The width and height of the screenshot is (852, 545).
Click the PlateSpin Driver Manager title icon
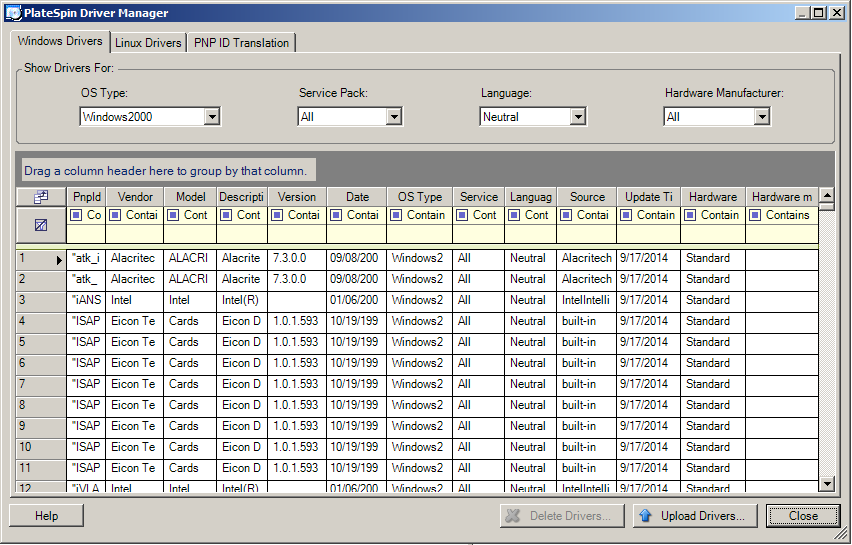click(x=13, y=13)
